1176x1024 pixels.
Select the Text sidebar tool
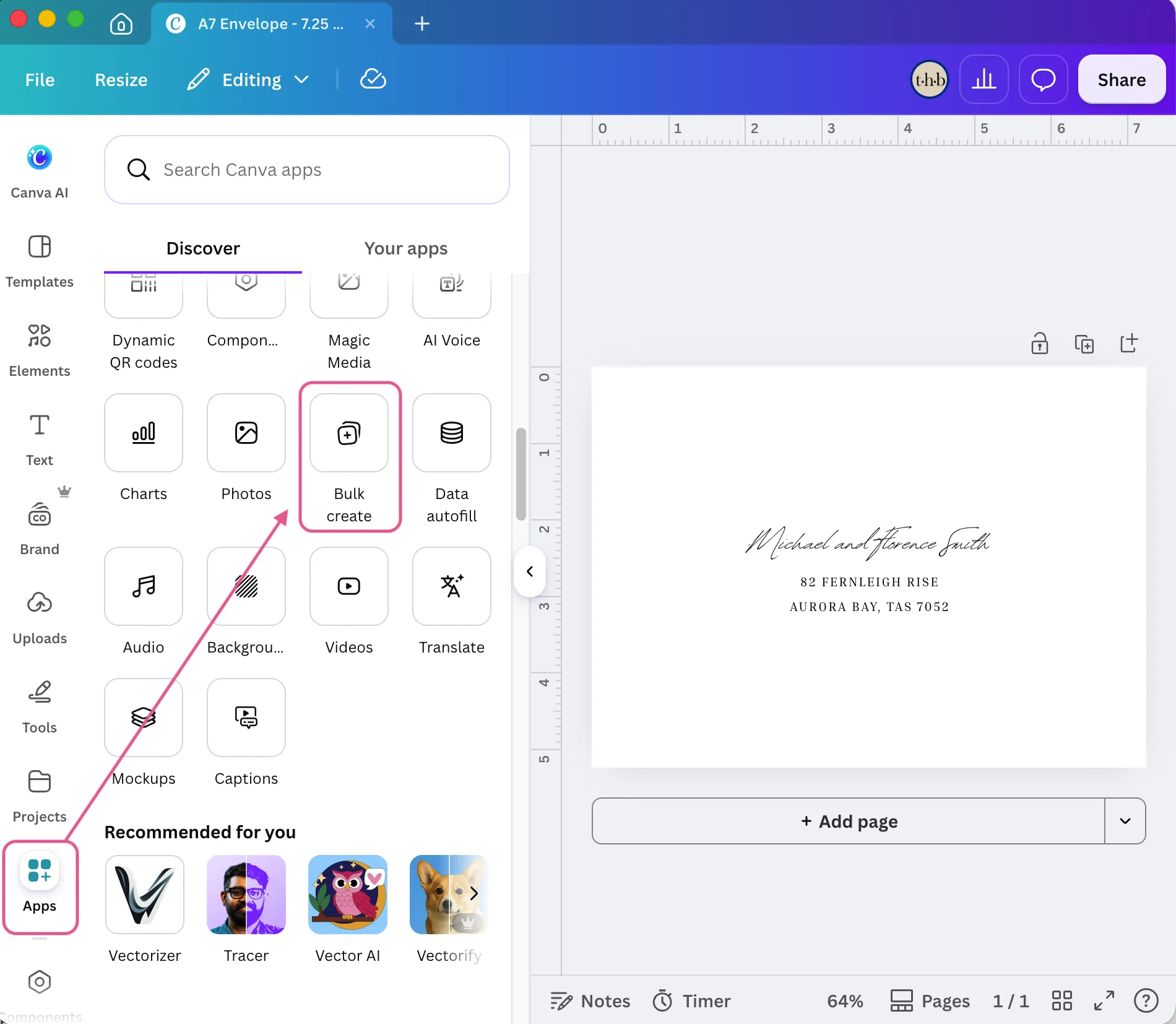39,440
